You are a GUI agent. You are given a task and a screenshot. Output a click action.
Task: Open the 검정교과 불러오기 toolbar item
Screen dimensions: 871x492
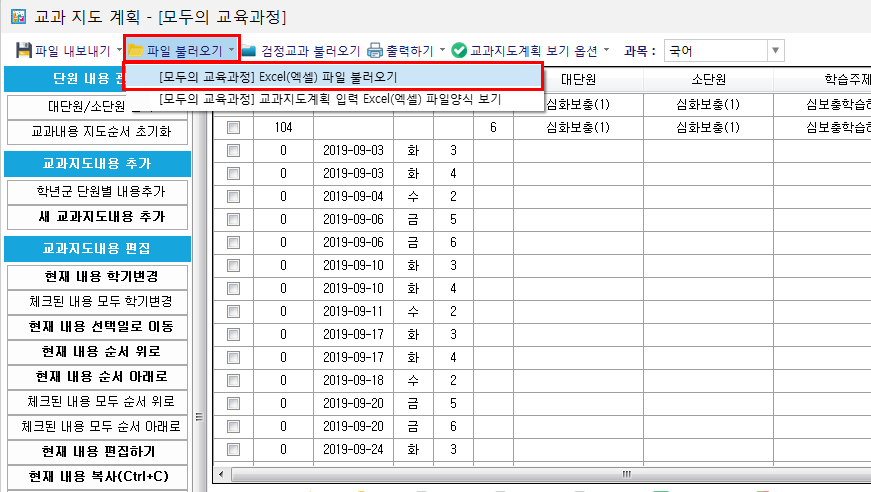point(303,51)
